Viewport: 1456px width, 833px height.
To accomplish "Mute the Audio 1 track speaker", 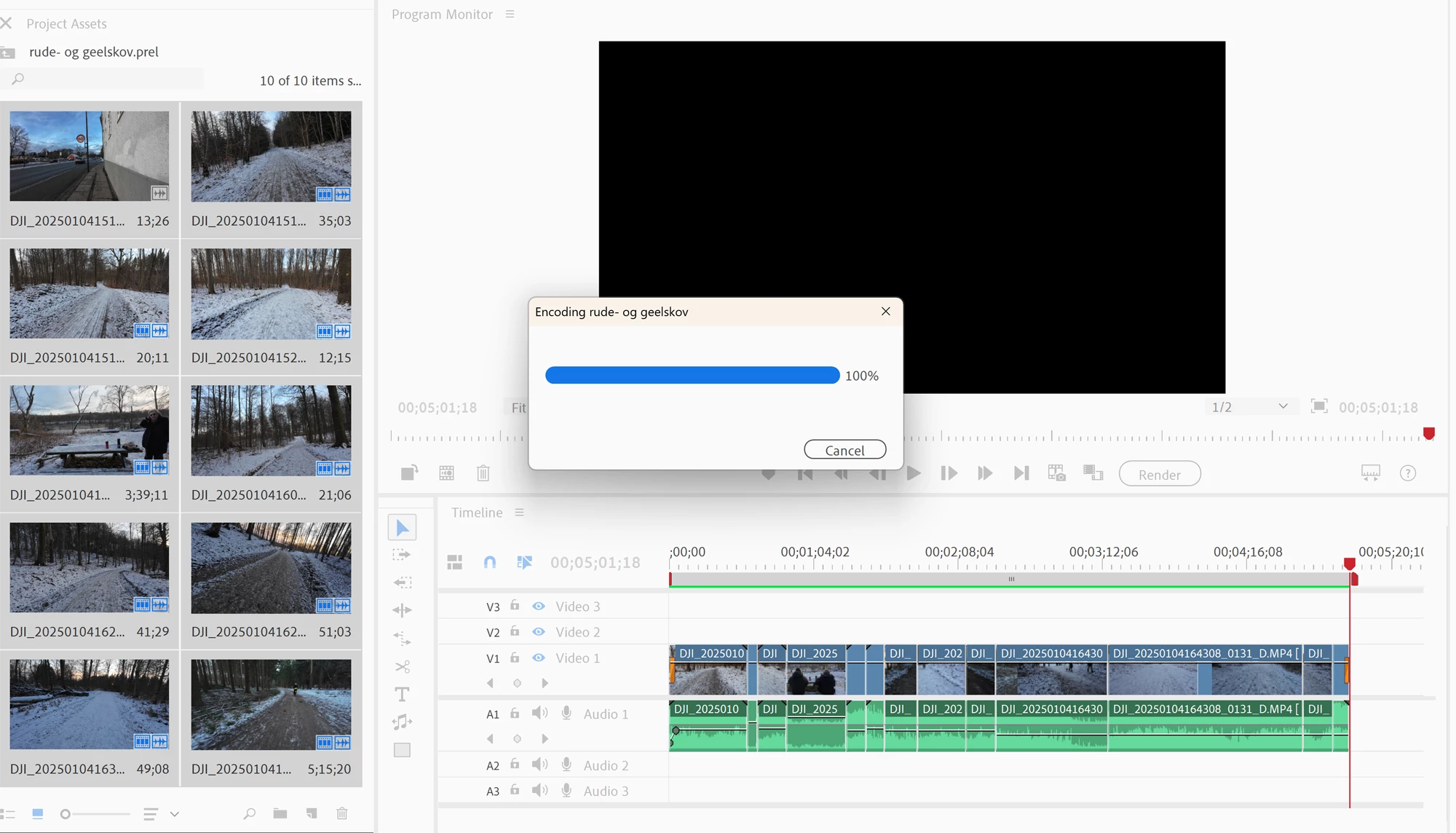I will point(539,714).
